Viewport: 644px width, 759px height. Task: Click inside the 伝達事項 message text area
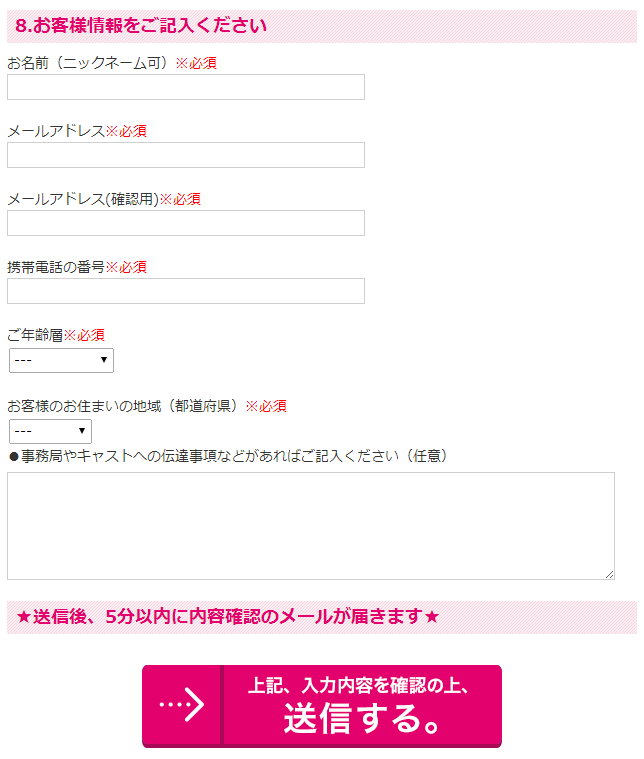click(x=310, y=525)
